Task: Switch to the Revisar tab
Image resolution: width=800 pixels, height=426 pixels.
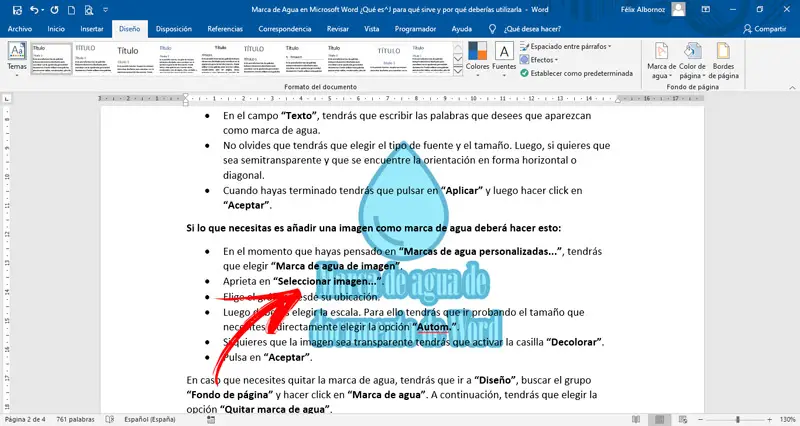Action: point(338,29)
